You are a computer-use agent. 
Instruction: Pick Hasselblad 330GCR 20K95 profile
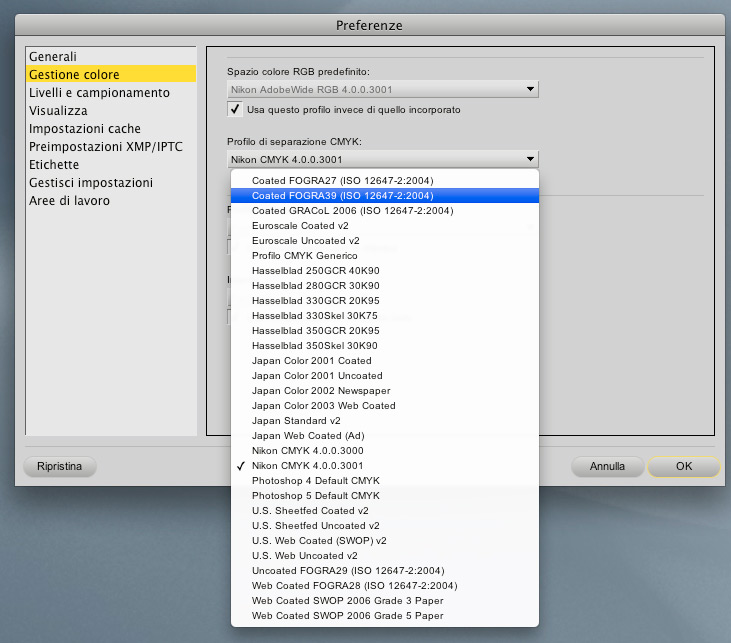click(x=385, y=300)
